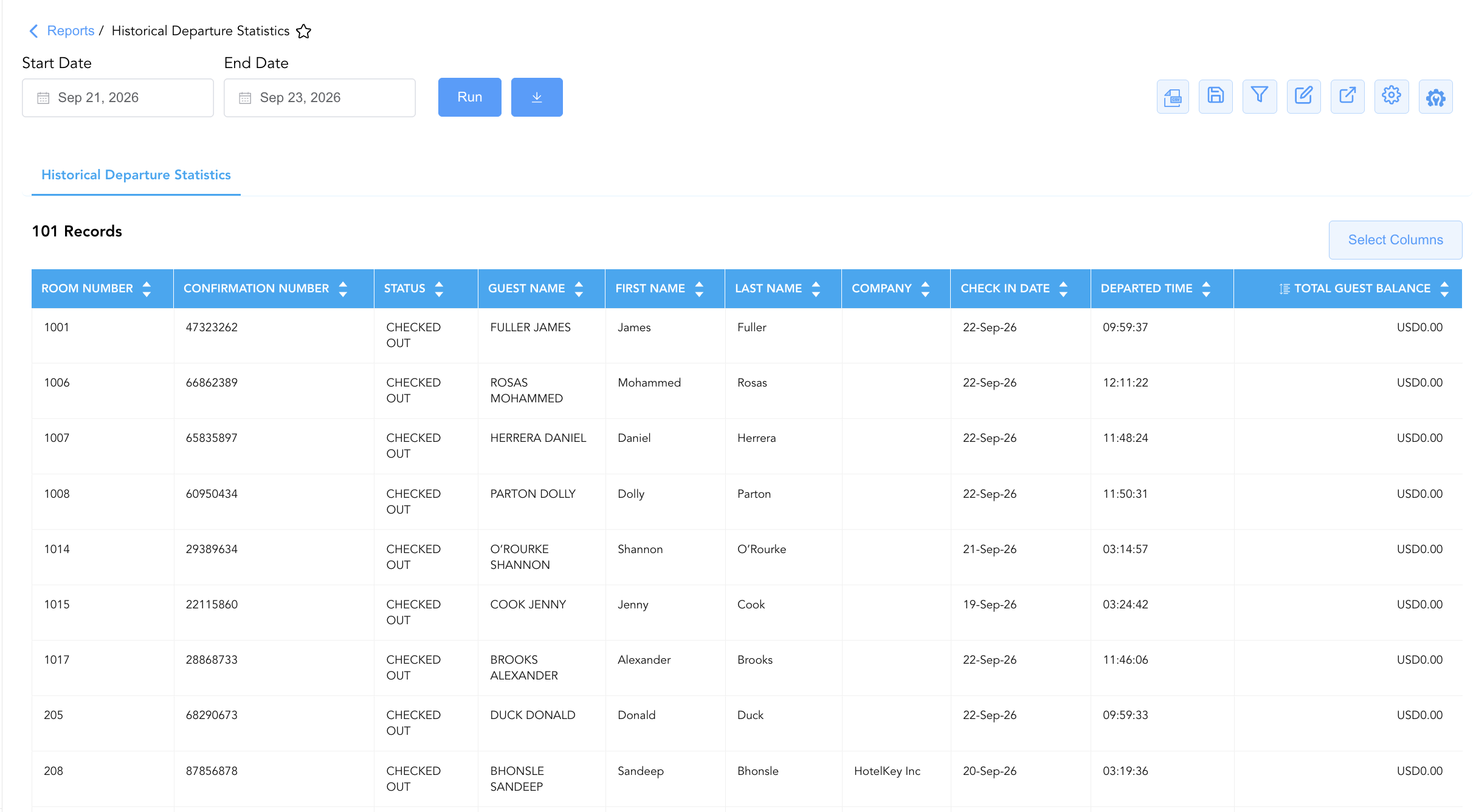The width and height of the screenshot is (1476, 812).
Task: Click the pencil edit report icon
Action: 1303,97
